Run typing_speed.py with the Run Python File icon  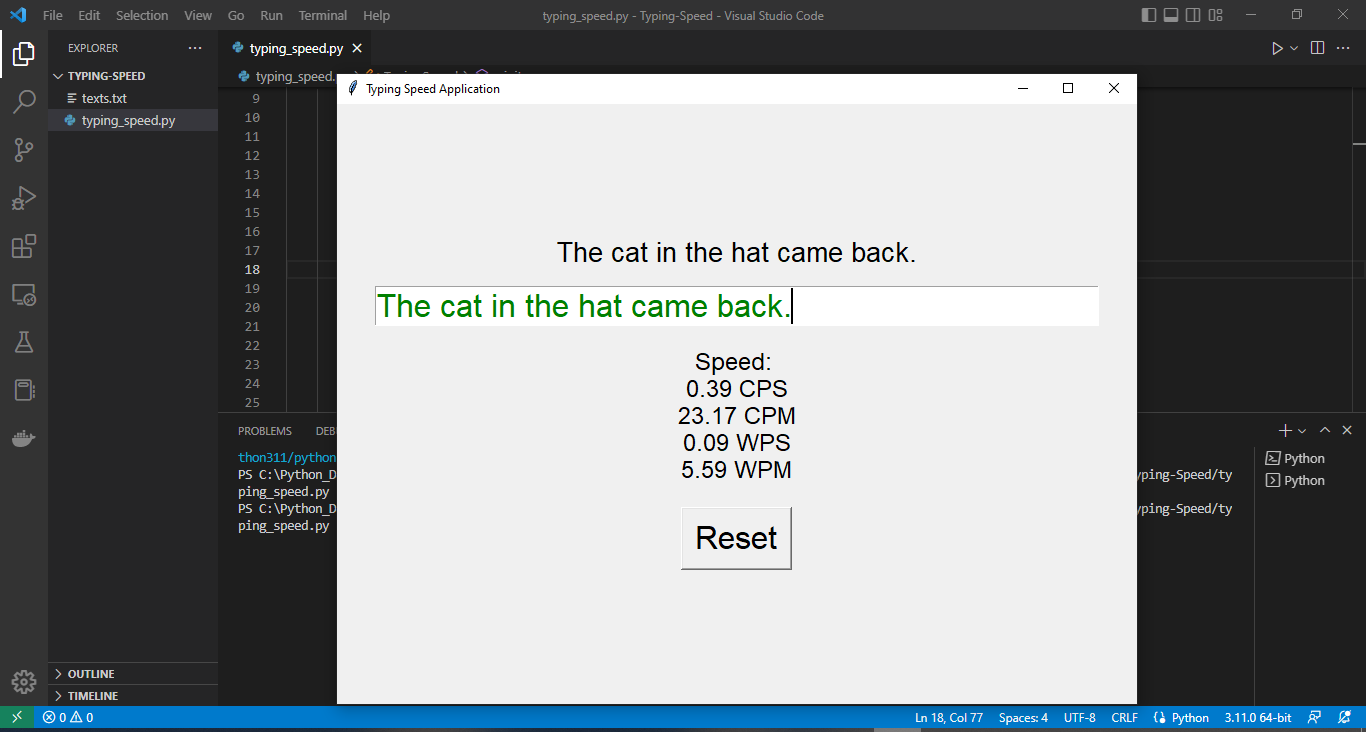[x=1277, y=47]
